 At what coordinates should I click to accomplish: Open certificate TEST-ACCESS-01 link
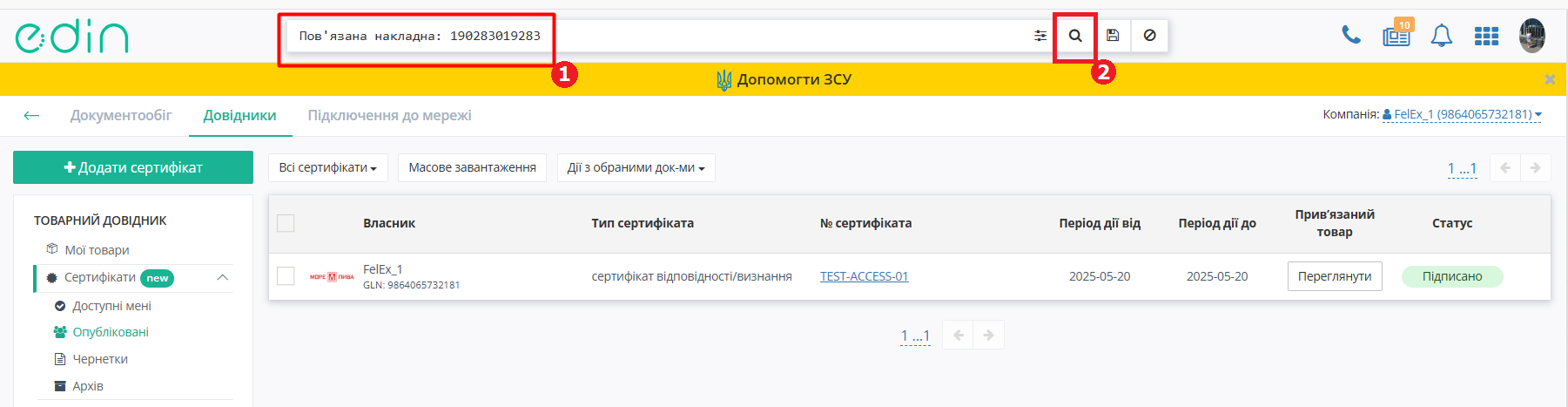864,276
